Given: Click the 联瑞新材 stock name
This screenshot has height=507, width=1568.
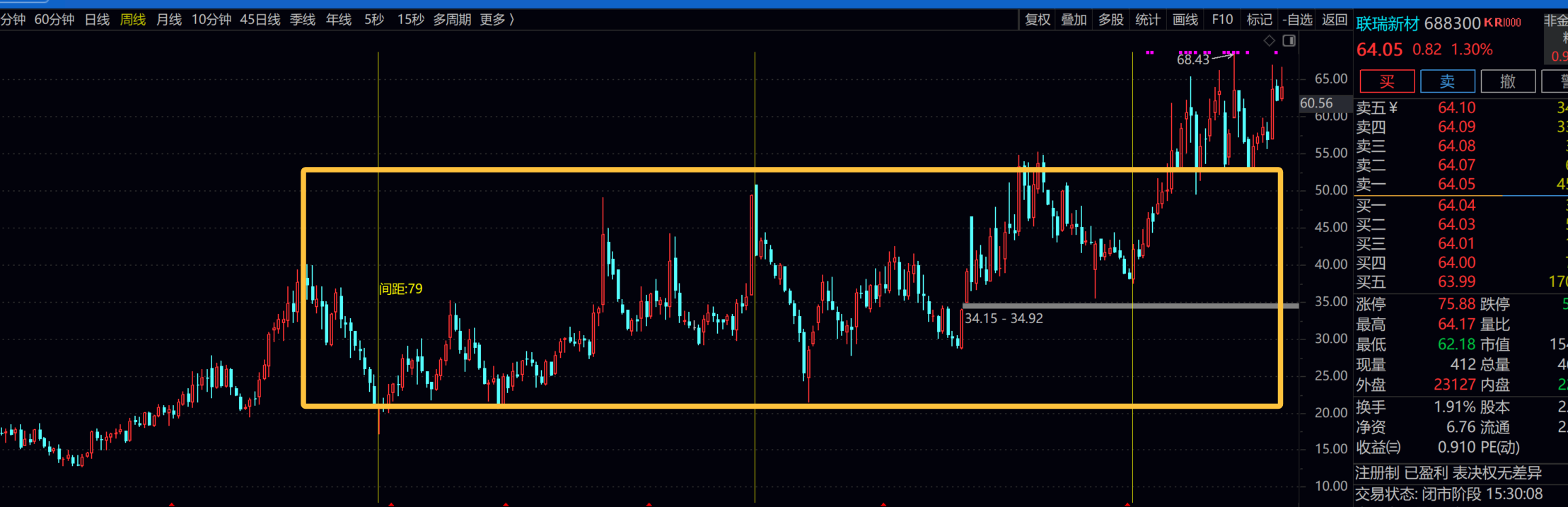Looking at the screenshot, I should pyautogui.click(x=1387, y=24).
